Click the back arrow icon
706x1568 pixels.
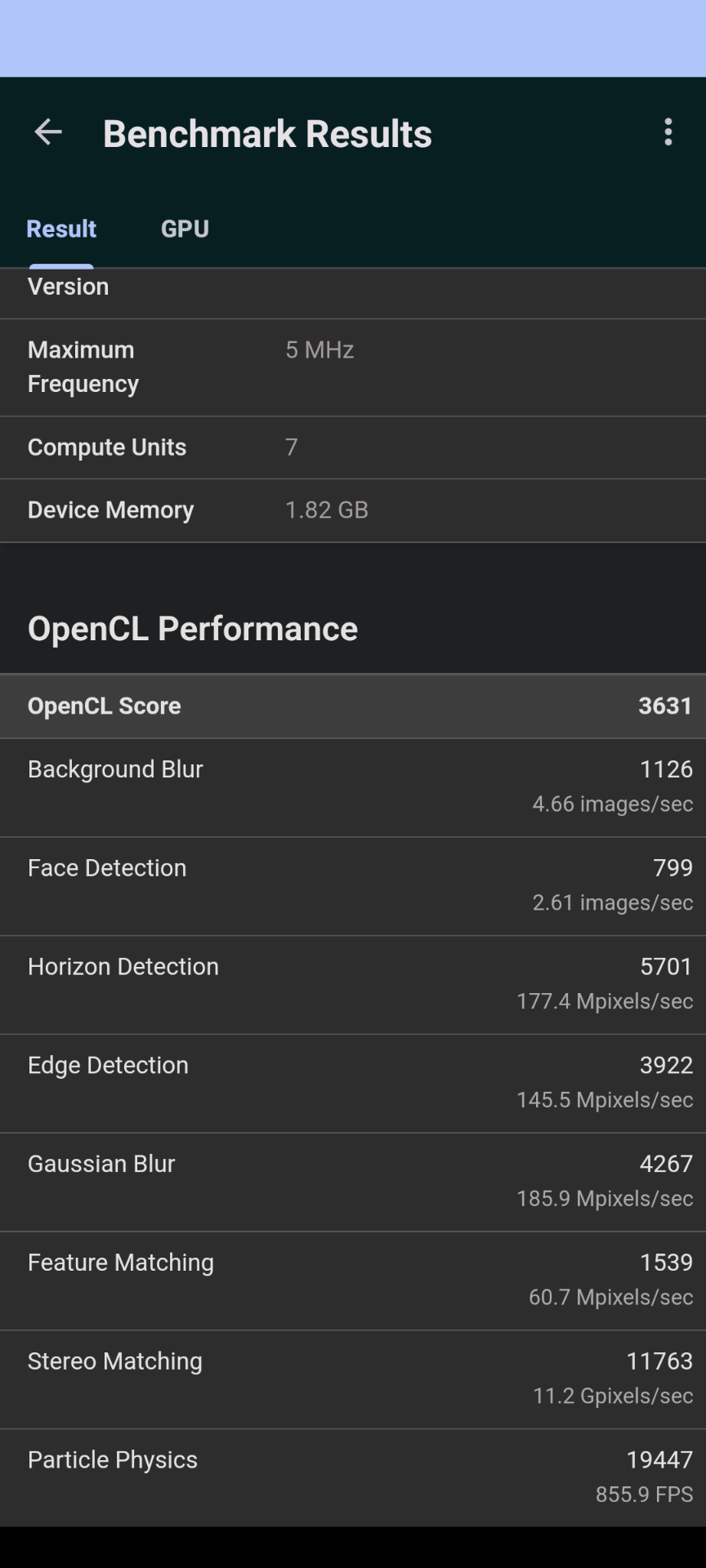coord(47,132)
